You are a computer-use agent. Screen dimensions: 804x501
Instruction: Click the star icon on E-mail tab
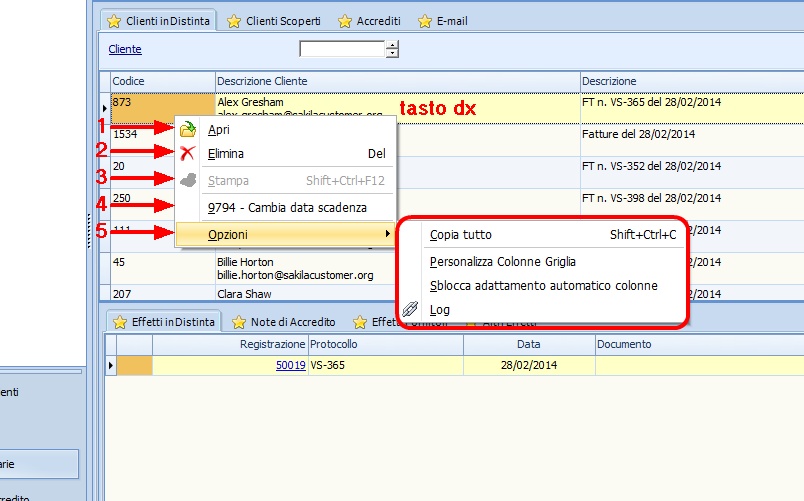coord(425,21)
